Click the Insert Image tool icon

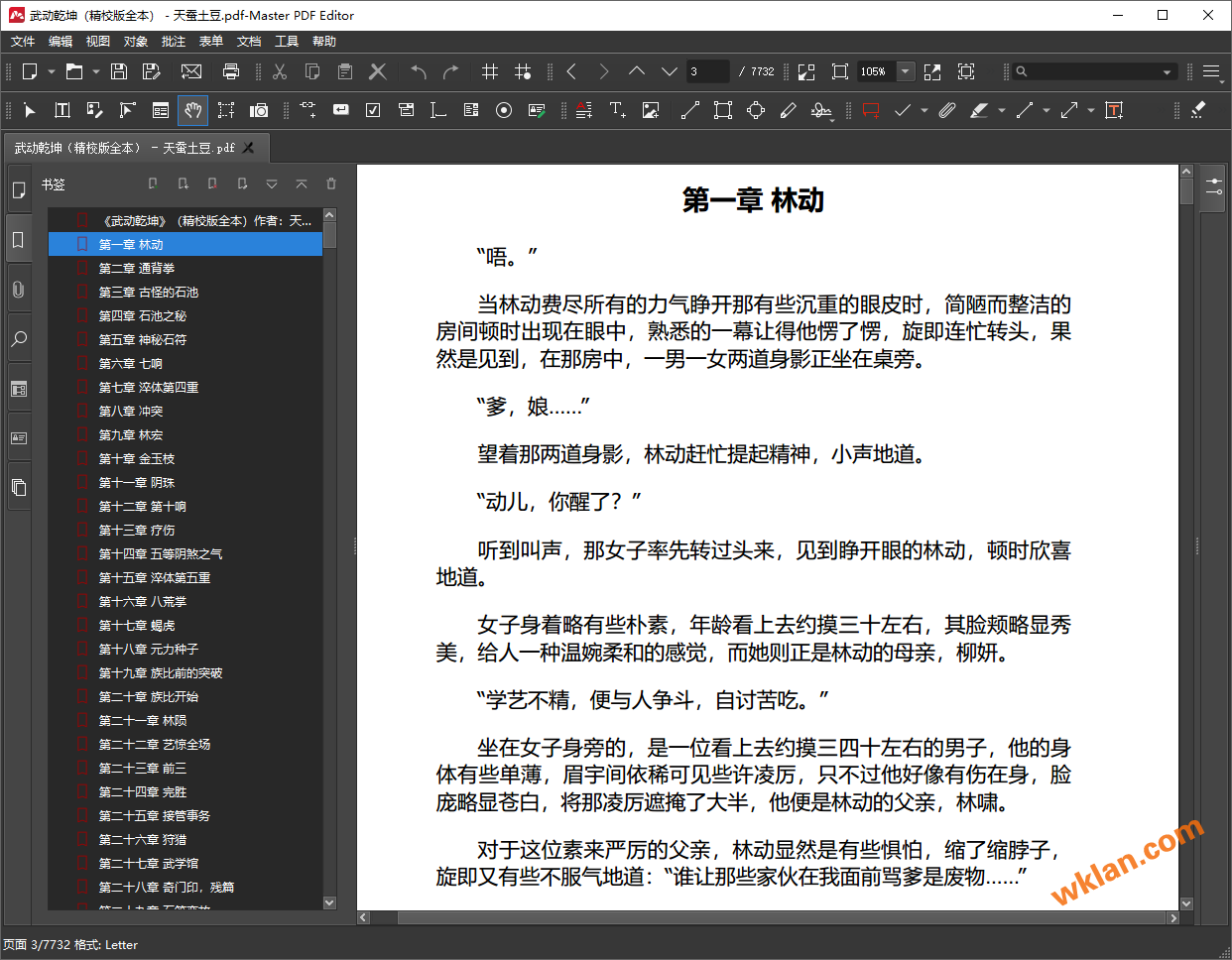click(651, 110)
